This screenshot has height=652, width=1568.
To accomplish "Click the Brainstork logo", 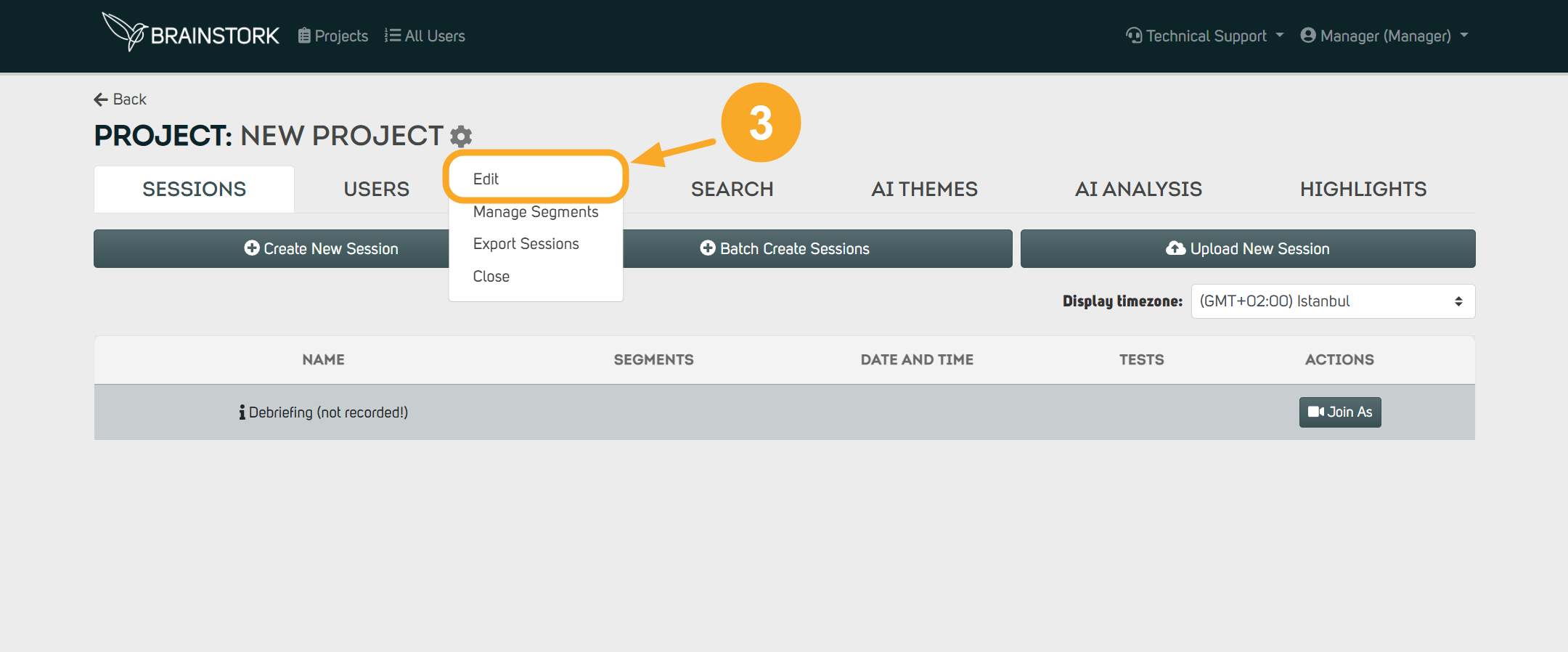I will pos(191,33).
